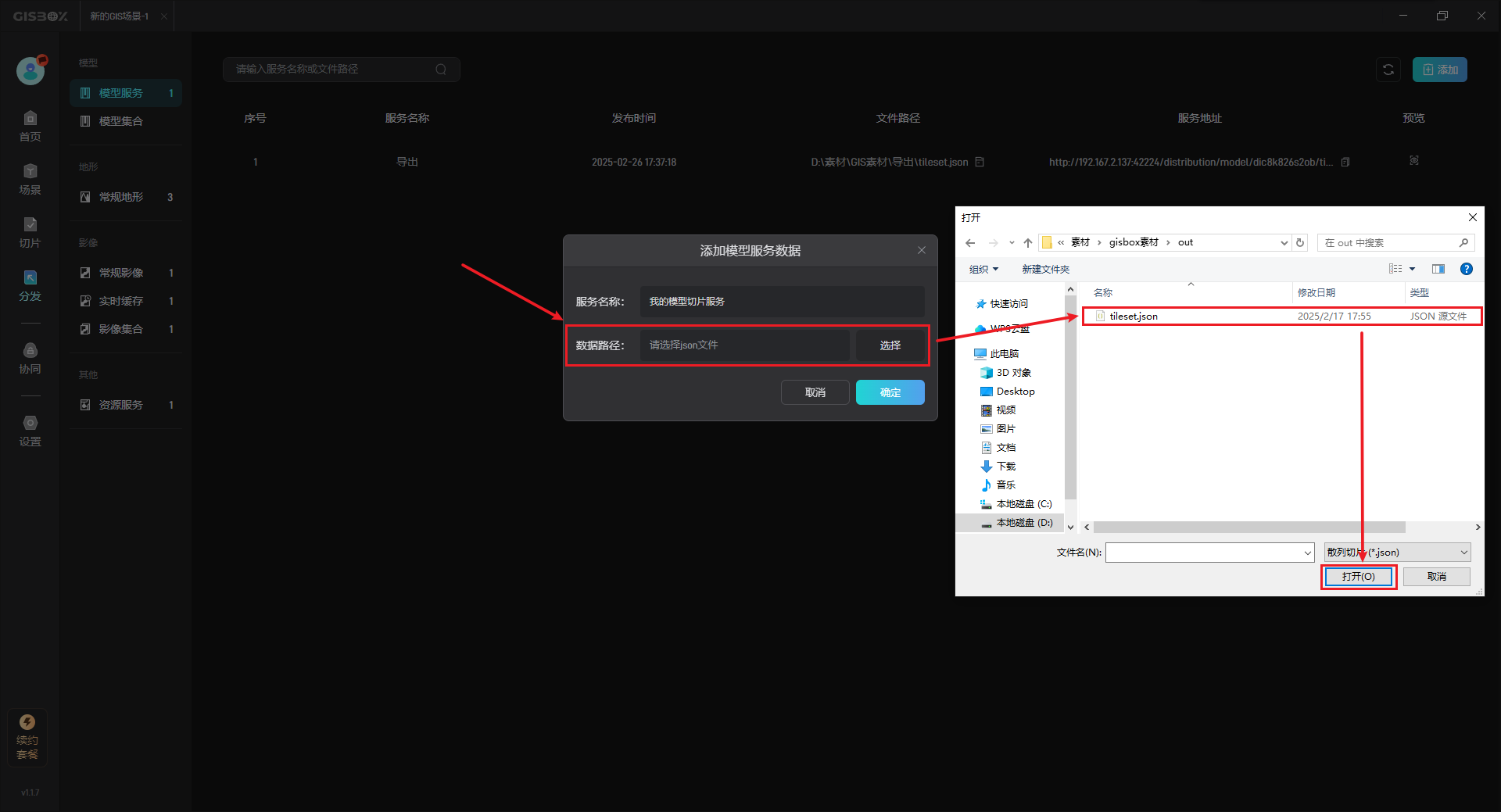Click the 数据路径 json file input field
Image resolution: width=1501 pixels, height=812 pixels.
pyautogui.click(x=745, y=345)
